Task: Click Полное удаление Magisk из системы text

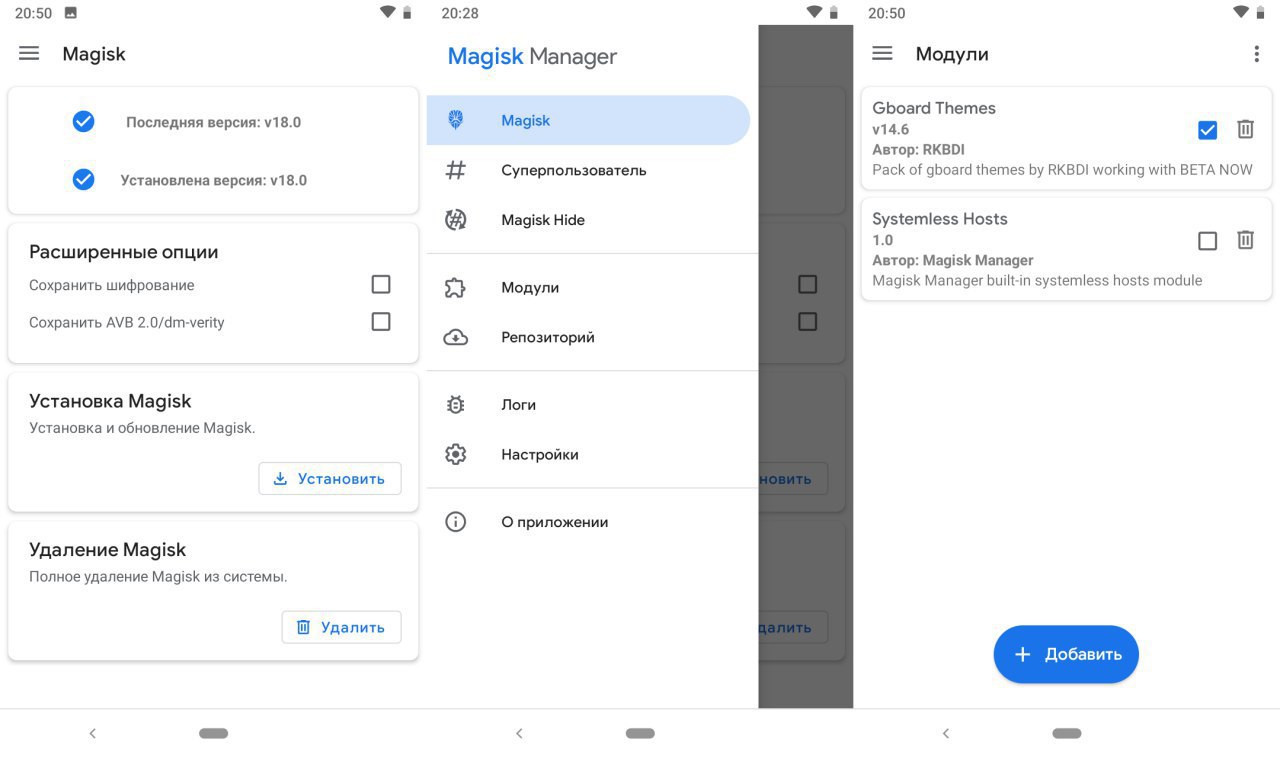Action: (158, 576)
